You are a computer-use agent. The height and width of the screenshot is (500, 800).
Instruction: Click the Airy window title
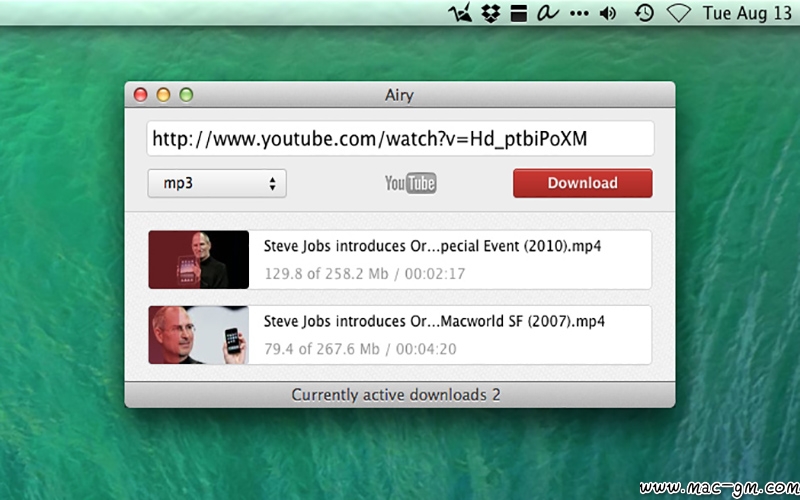click(399, 95)
